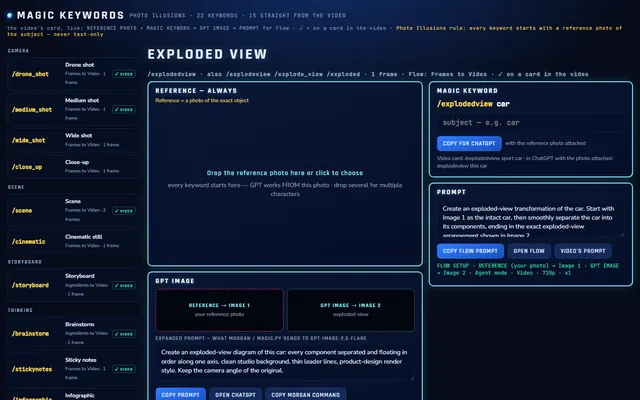Select the /drone_shot keyword card

pos(73,74)
